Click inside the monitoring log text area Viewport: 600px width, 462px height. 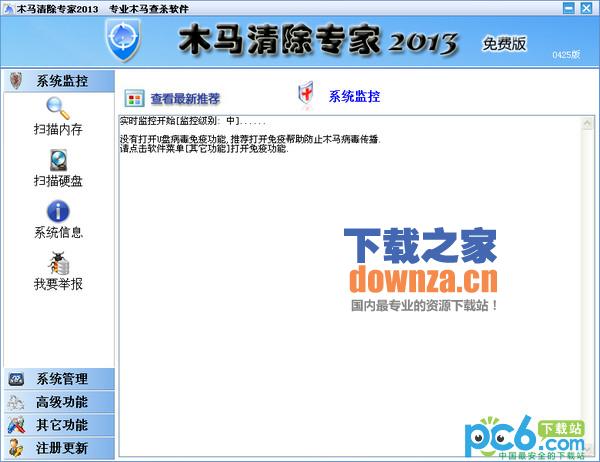point(355,300)
